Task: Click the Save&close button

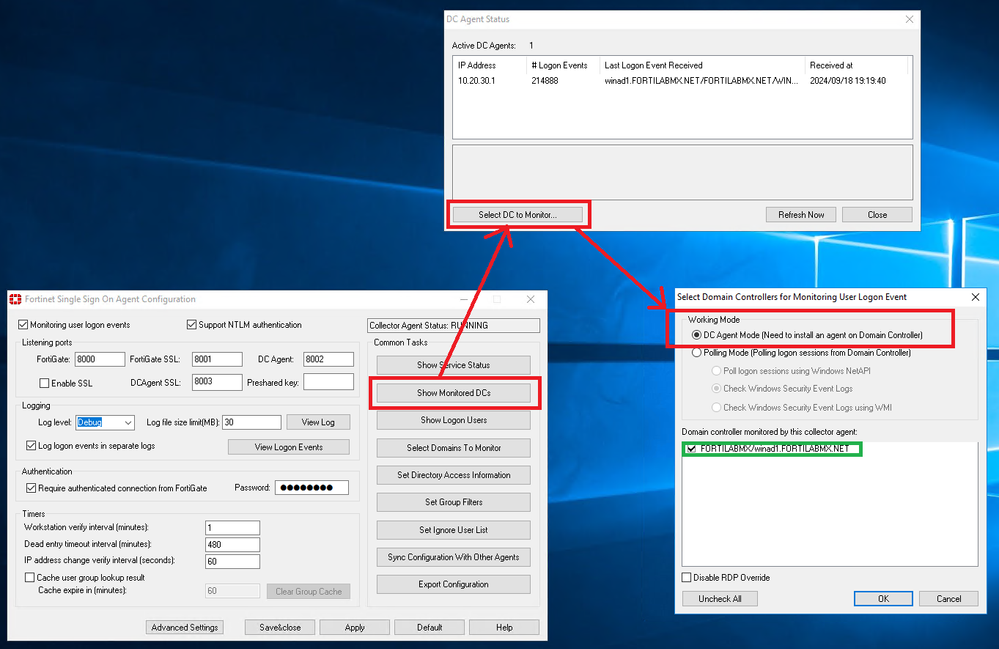Action: [x=280, y=628]
